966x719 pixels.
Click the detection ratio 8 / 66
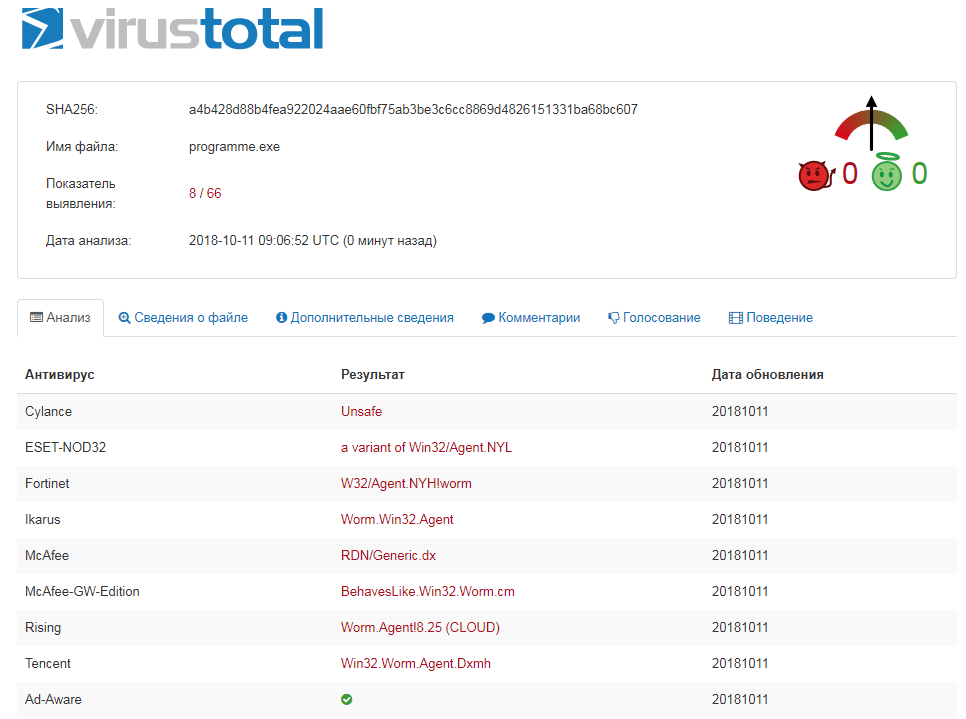pos(205,193)
